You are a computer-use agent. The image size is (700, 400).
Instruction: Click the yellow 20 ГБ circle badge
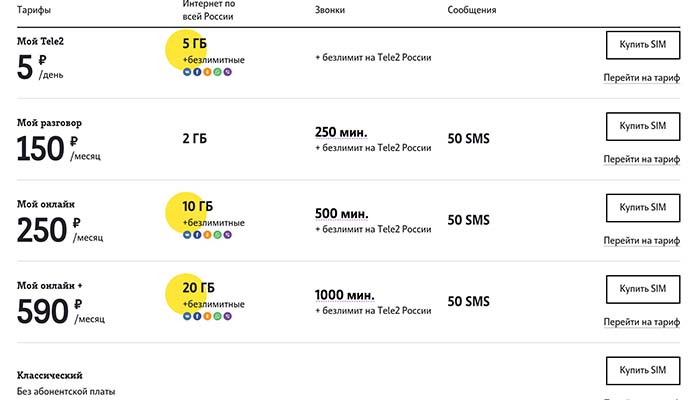186,294
